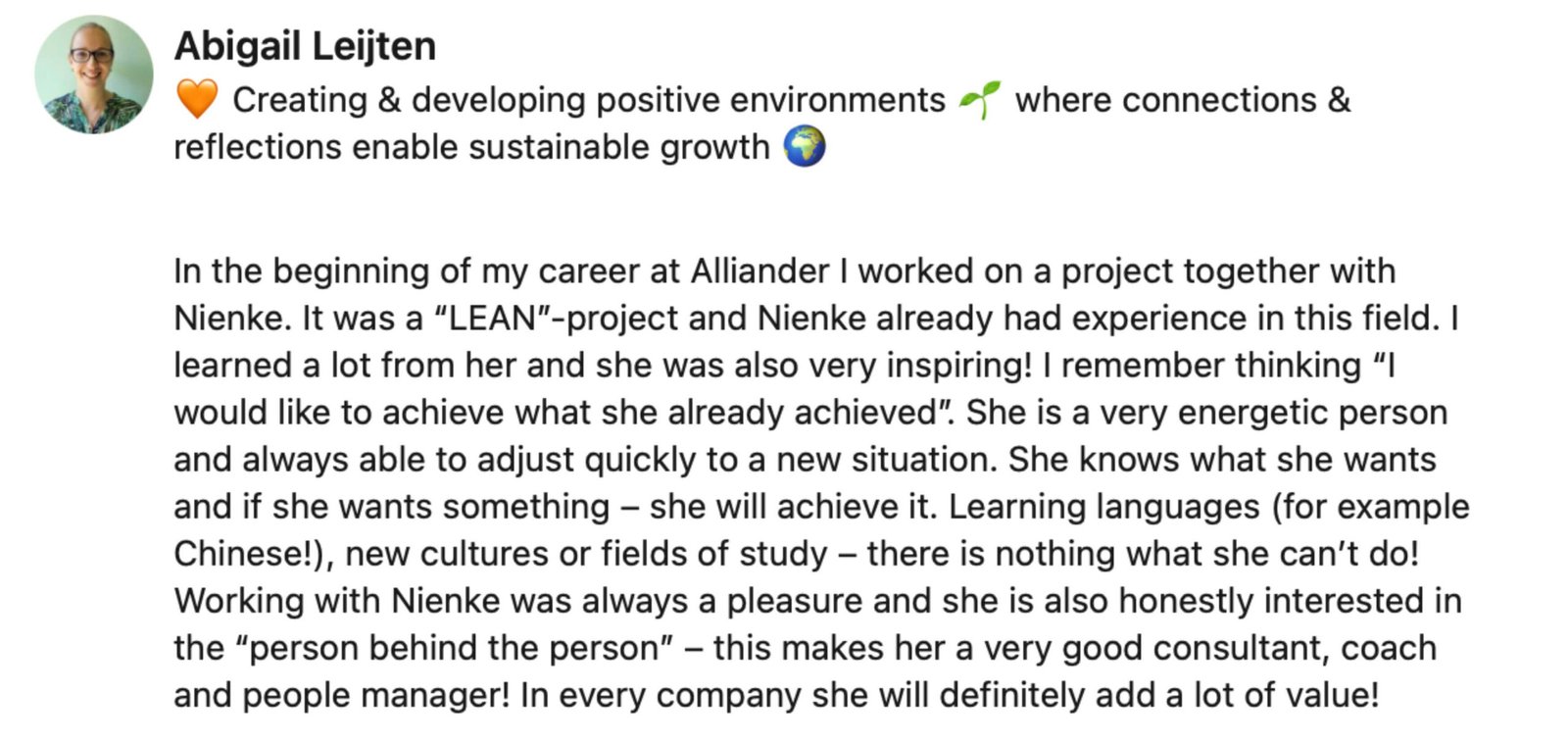This screenshot has width=1568, height=742.
Task: Click the word Alliander in first line
Action: [759, 272]
